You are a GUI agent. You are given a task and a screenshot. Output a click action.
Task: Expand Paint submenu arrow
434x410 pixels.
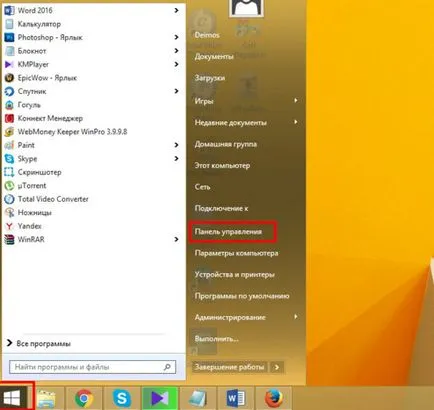pos(176,145)
